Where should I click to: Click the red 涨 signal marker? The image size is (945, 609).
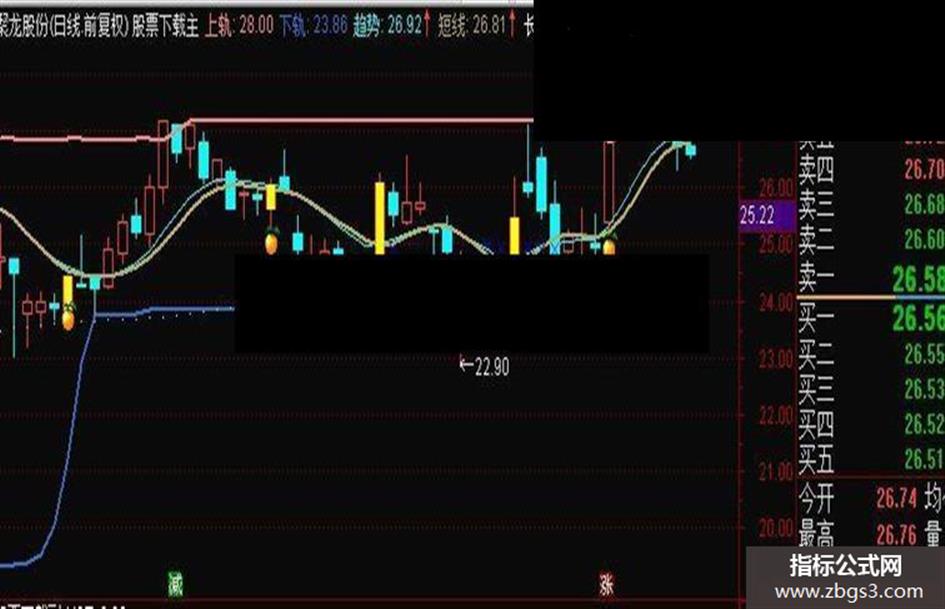607,584
